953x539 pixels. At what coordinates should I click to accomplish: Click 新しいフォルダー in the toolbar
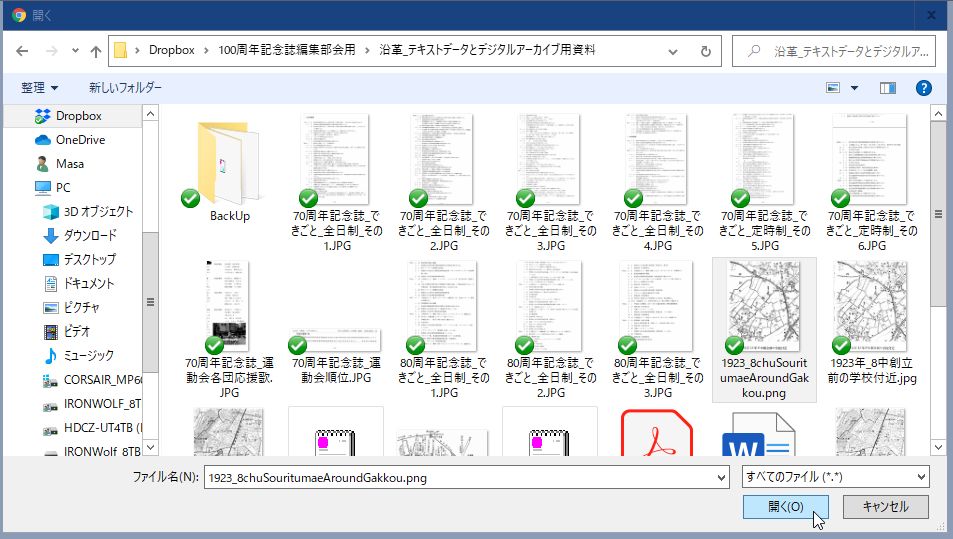pos(125,88)
